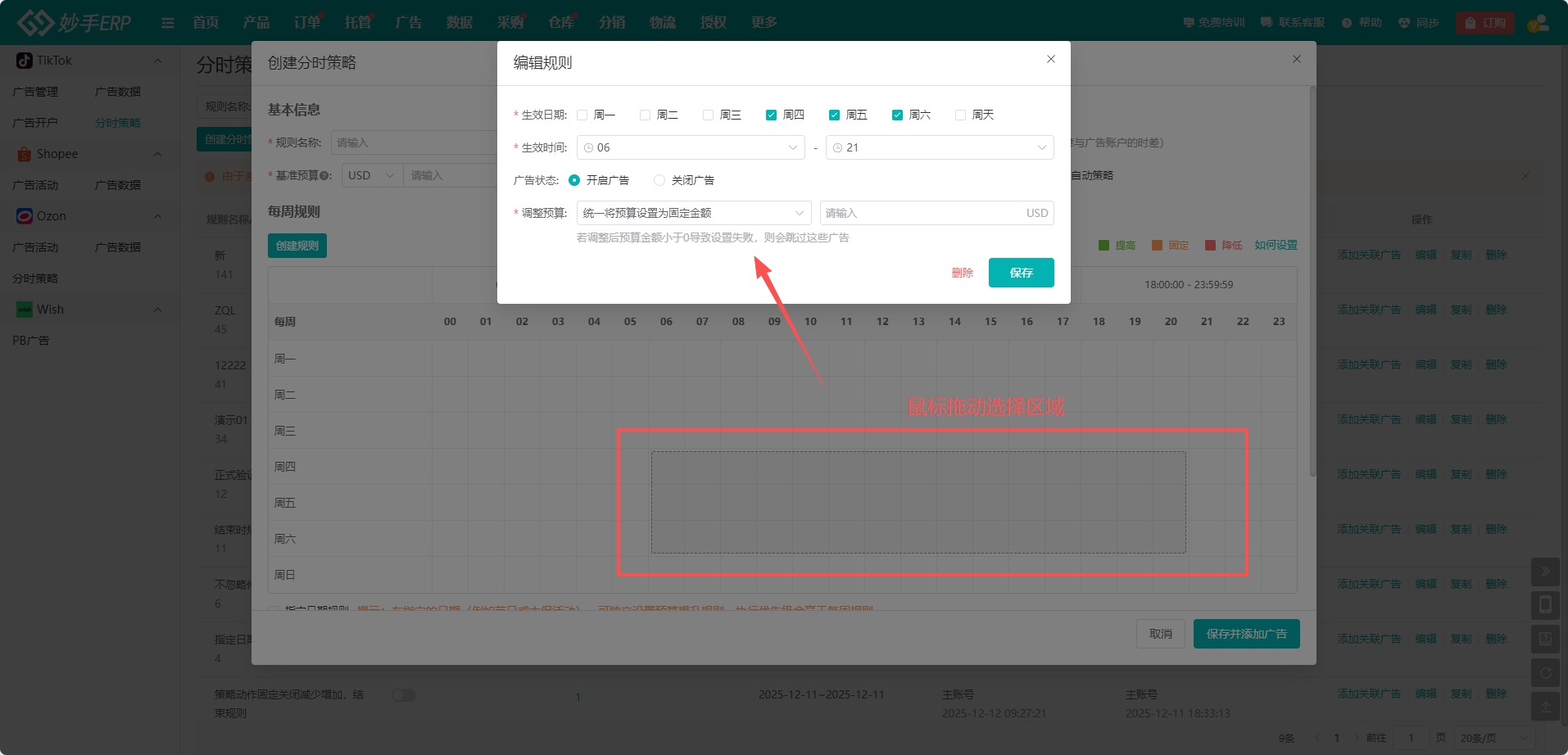Click the 创建规则 button under 每周规则
The image size is (1568, 755).
pos(297,246)
